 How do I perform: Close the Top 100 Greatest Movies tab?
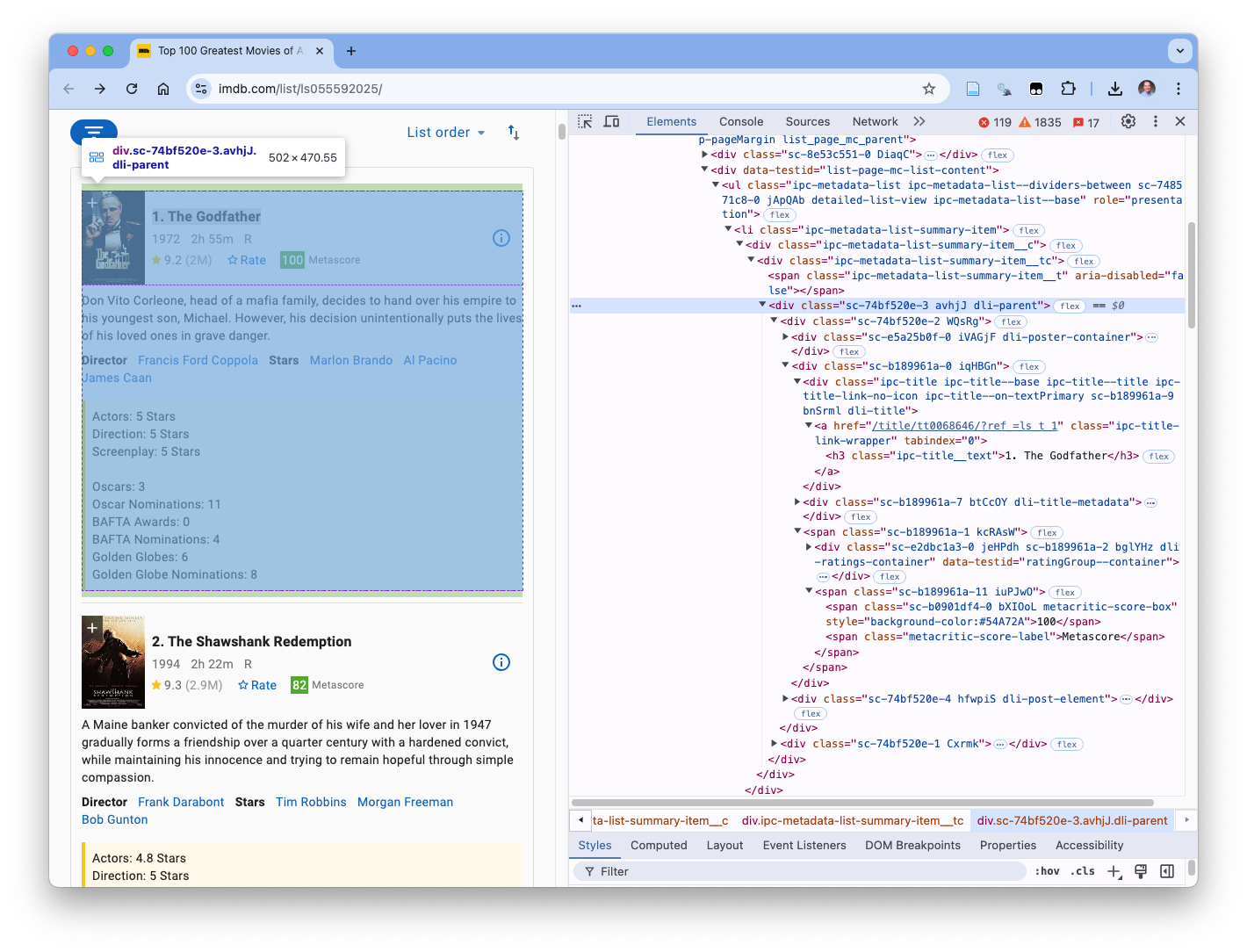click(320, 51)
